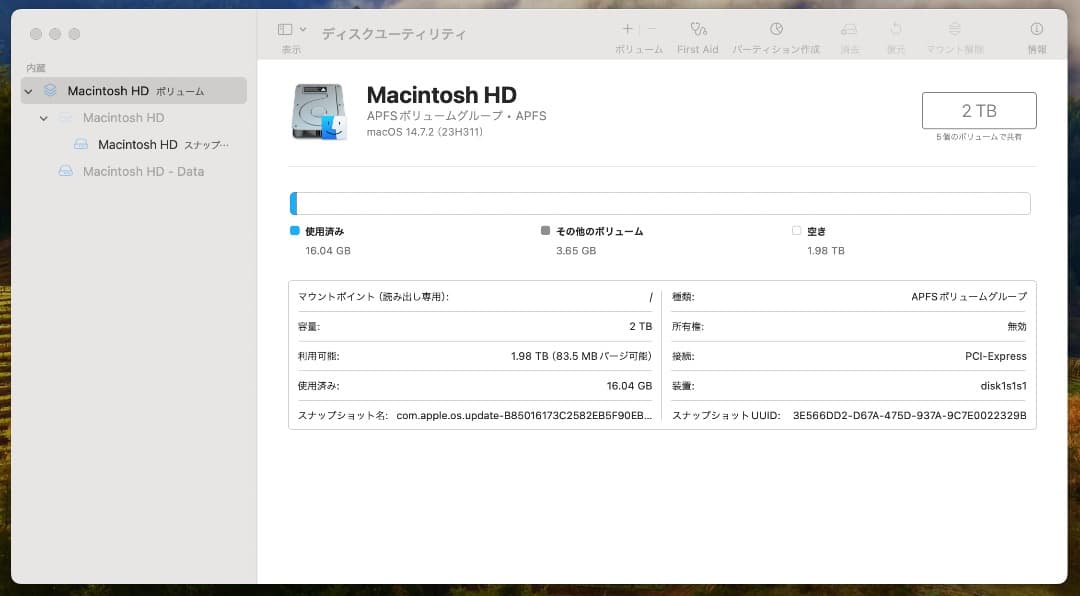
Task: Open the パーティション作成 (Partition) tool
Action: 776,35
